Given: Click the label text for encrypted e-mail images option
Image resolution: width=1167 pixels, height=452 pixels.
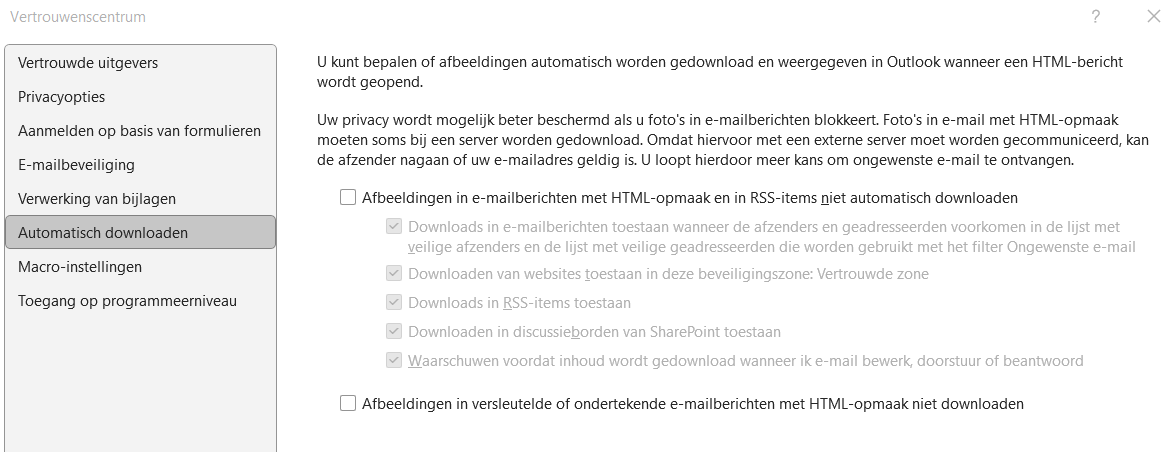Looking at the screenshot, I should (x=693, y=404).
